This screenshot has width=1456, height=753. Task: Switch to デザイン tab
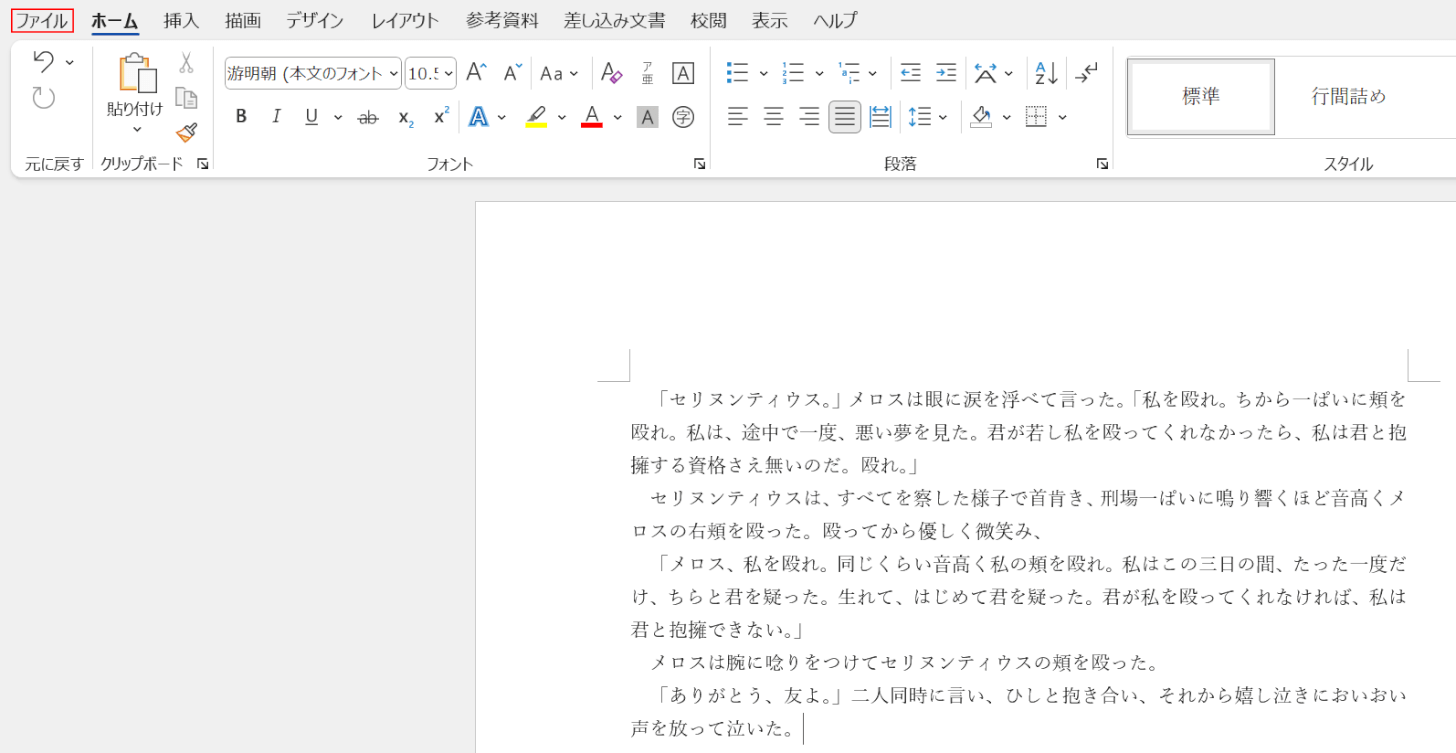315,20
